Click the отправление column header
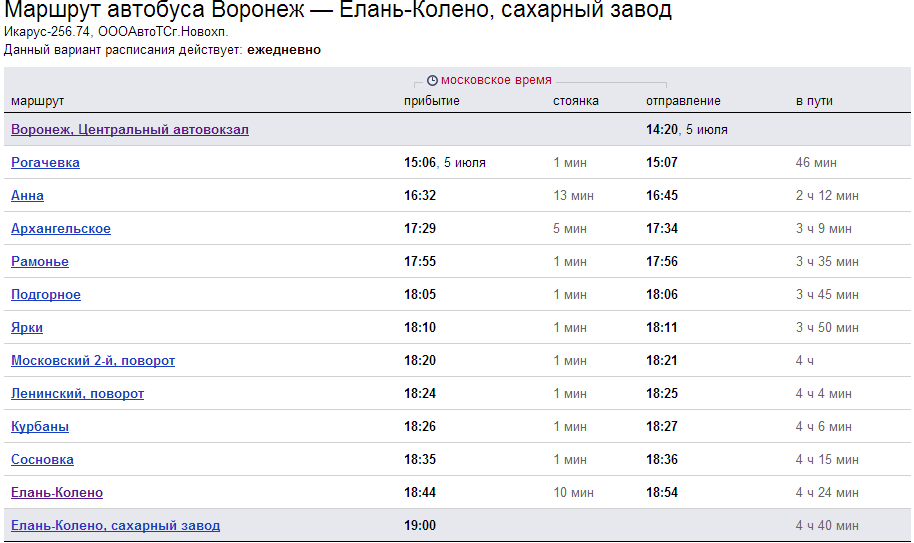The width and height of the screenshot is (914, 543). tap(683, 101)
